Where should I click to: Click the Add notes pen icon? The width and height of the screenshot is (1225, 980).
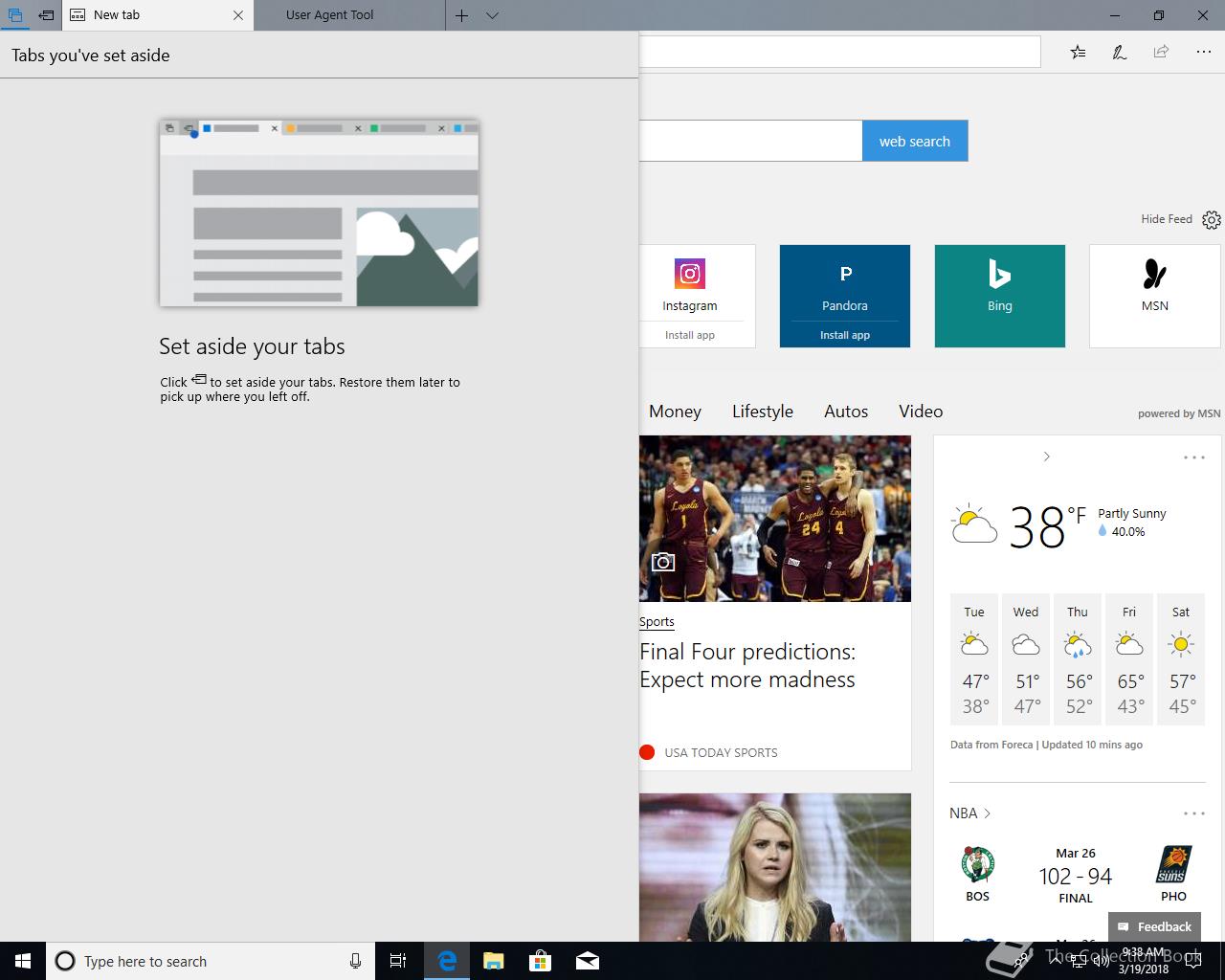coord(1119,52)
